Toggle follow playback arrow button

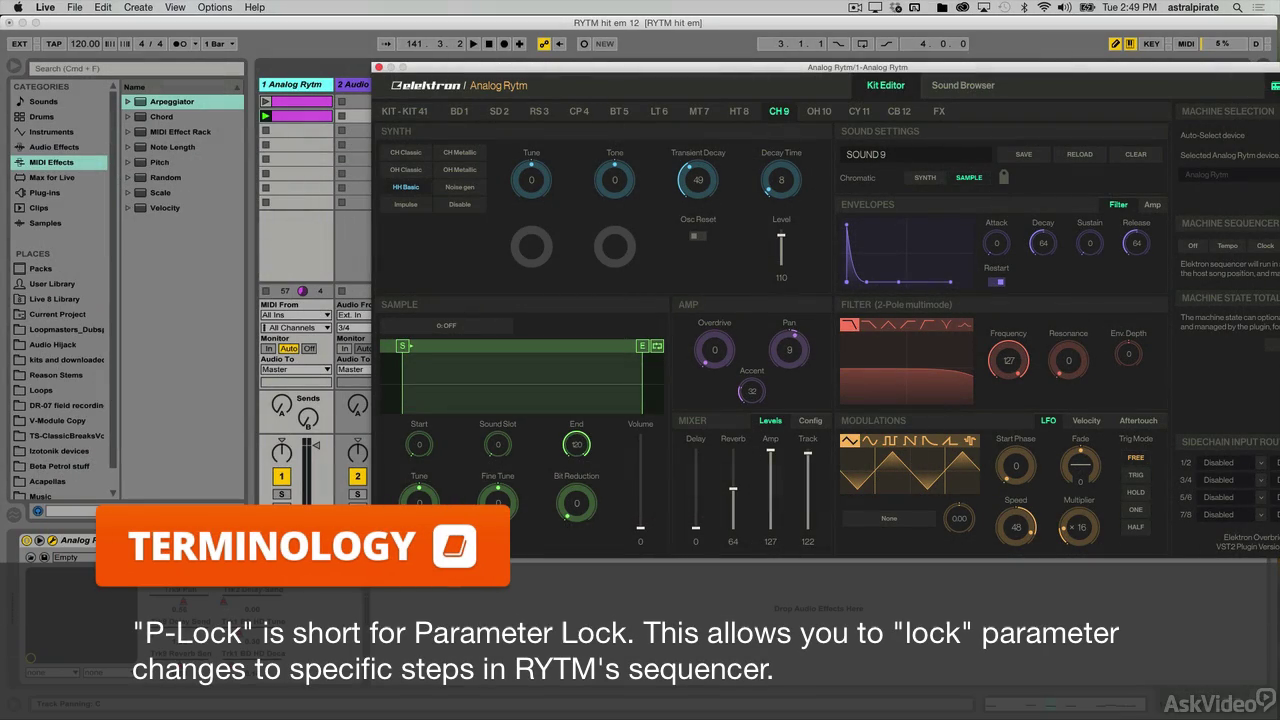[x=387, y=44]
